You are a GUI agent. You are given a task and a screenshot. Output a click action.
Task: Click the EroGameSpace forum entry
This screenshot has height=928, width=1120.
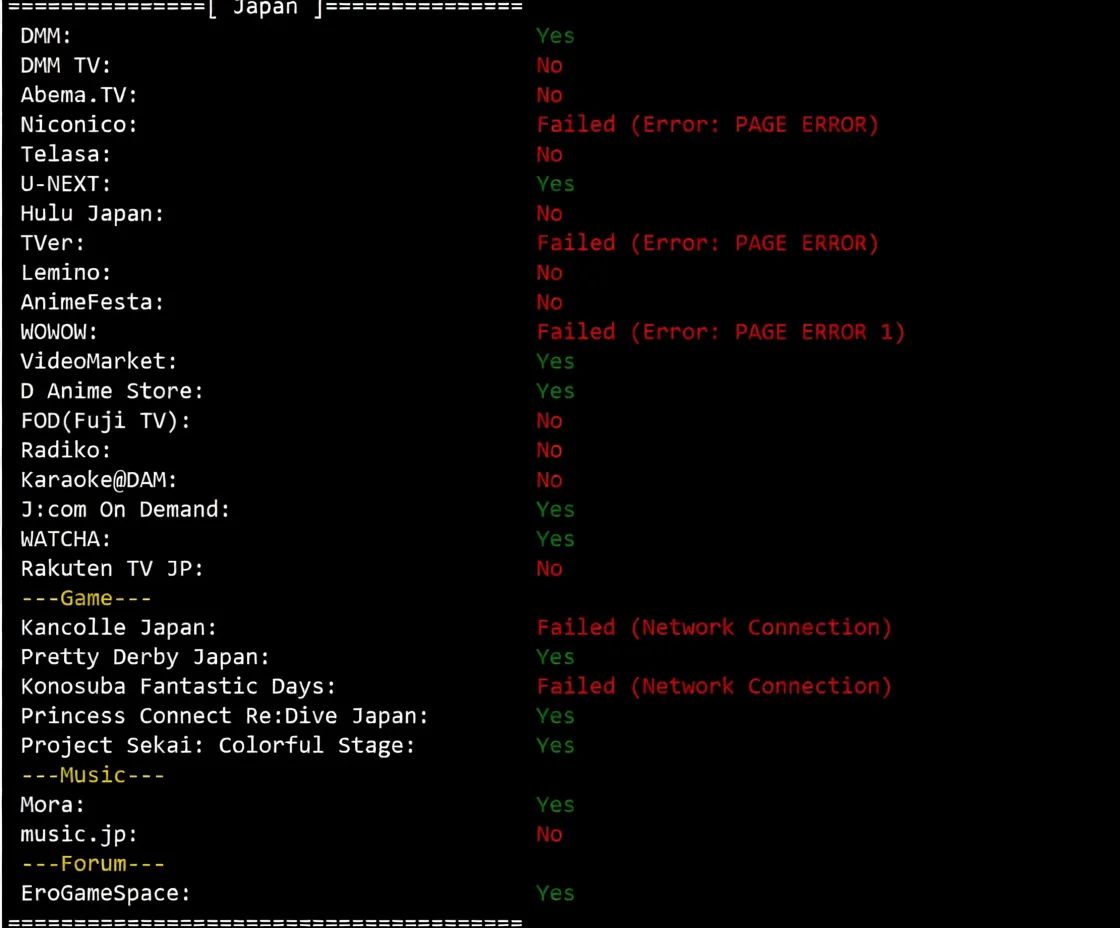coord(105,893)
